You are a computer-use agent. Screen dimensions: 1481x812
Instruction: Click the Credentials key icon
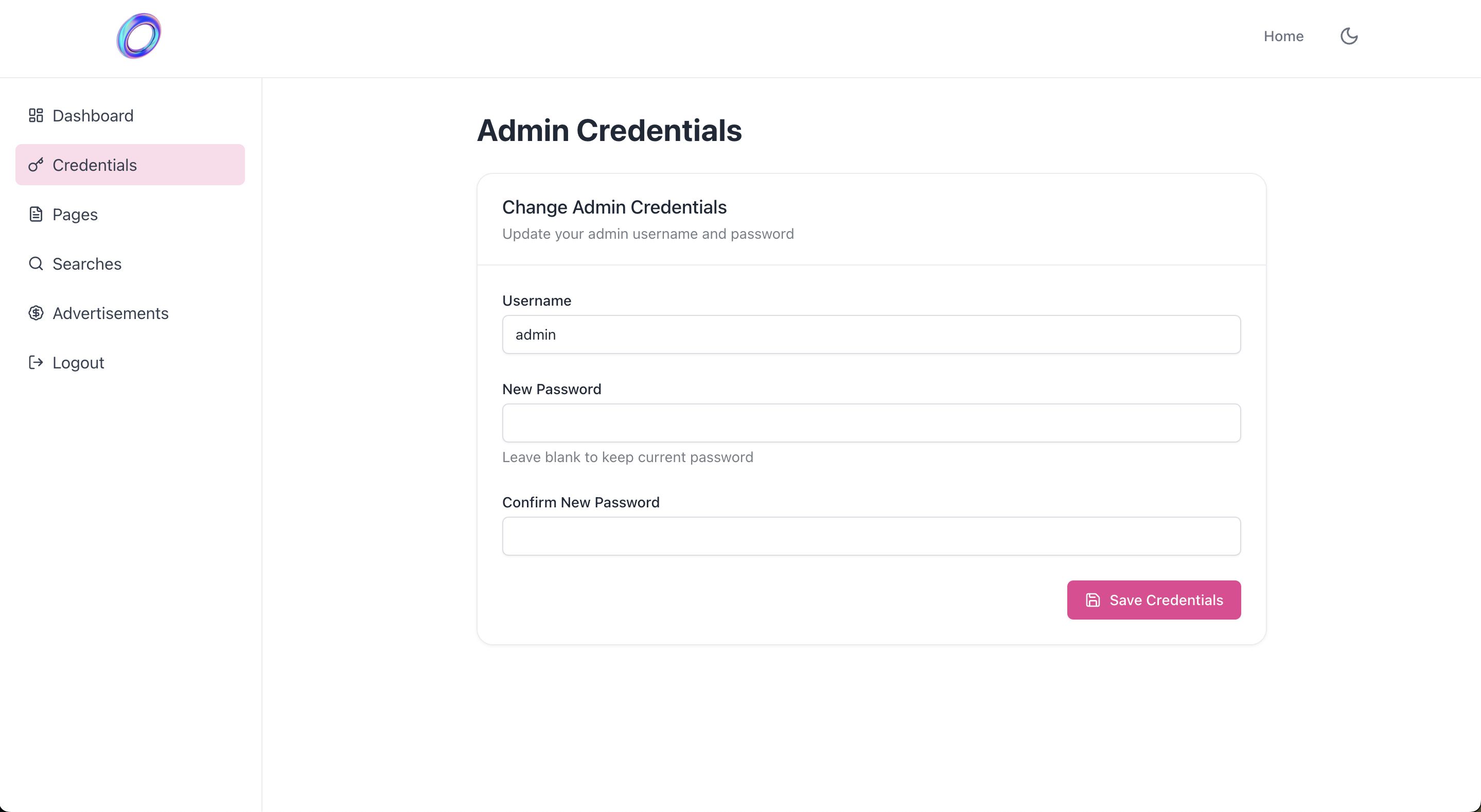click(x=36, y=165)
